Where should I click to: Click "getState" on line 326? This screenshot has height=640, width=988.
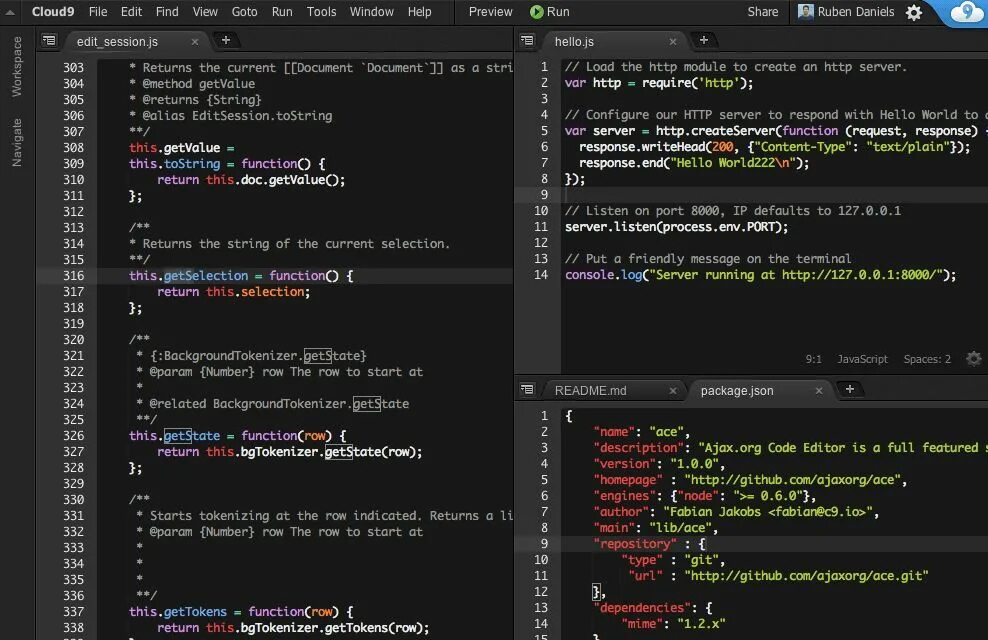tap(192, 435)
